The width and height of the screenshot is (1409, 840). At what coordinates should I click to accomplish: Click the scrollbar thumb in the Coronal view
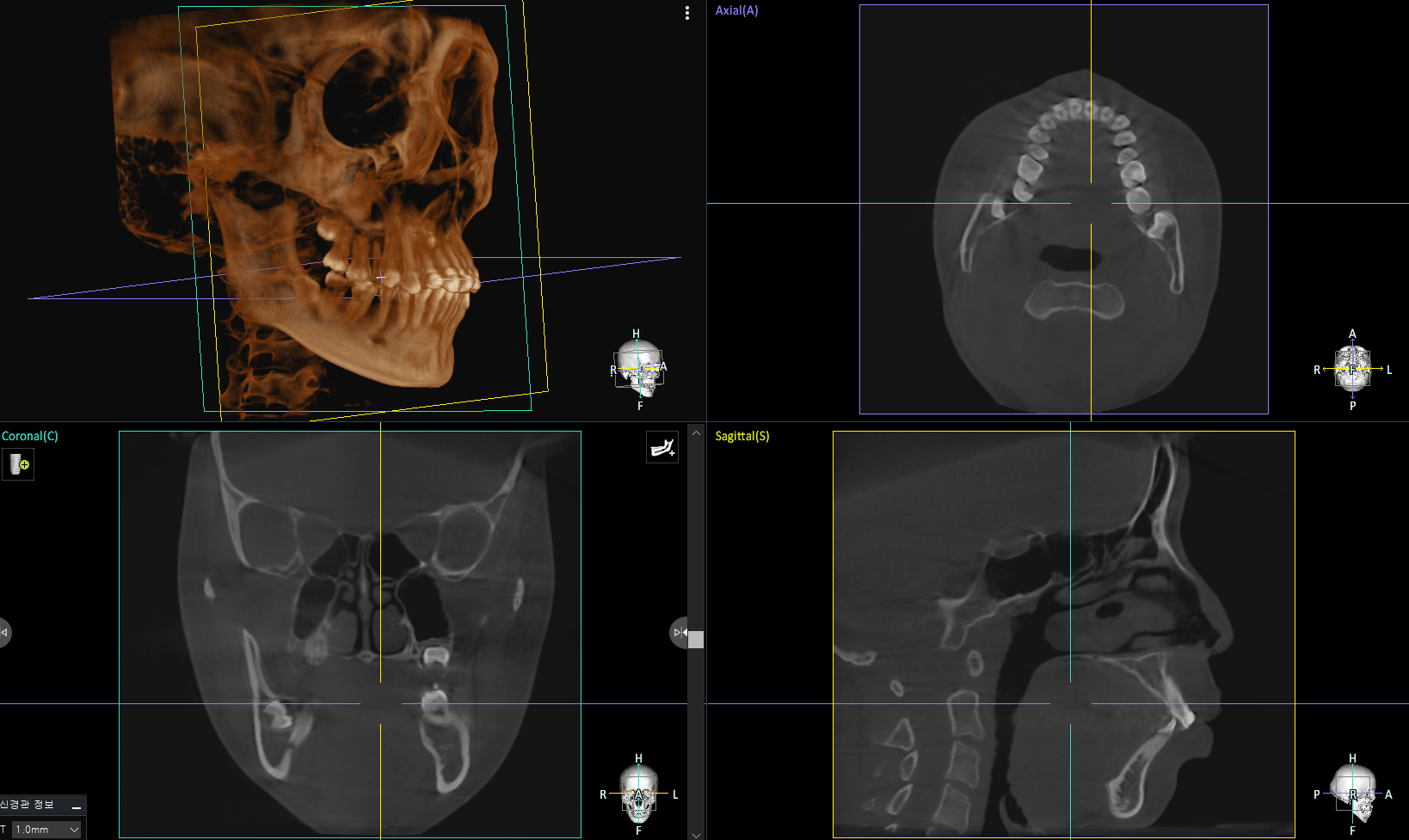click(x=696, y=639)
